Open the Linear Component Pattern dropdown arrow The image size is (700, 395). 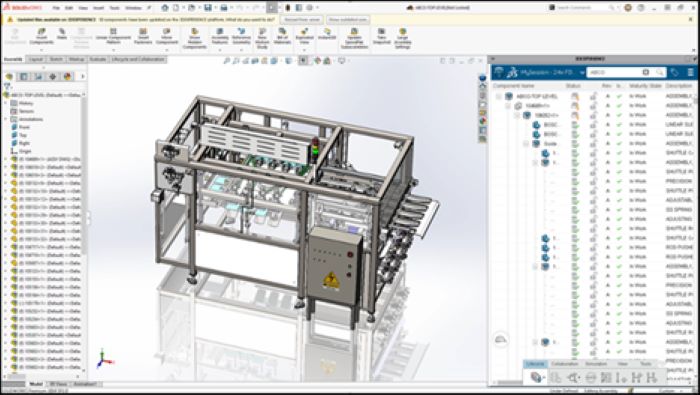point(113,50)
